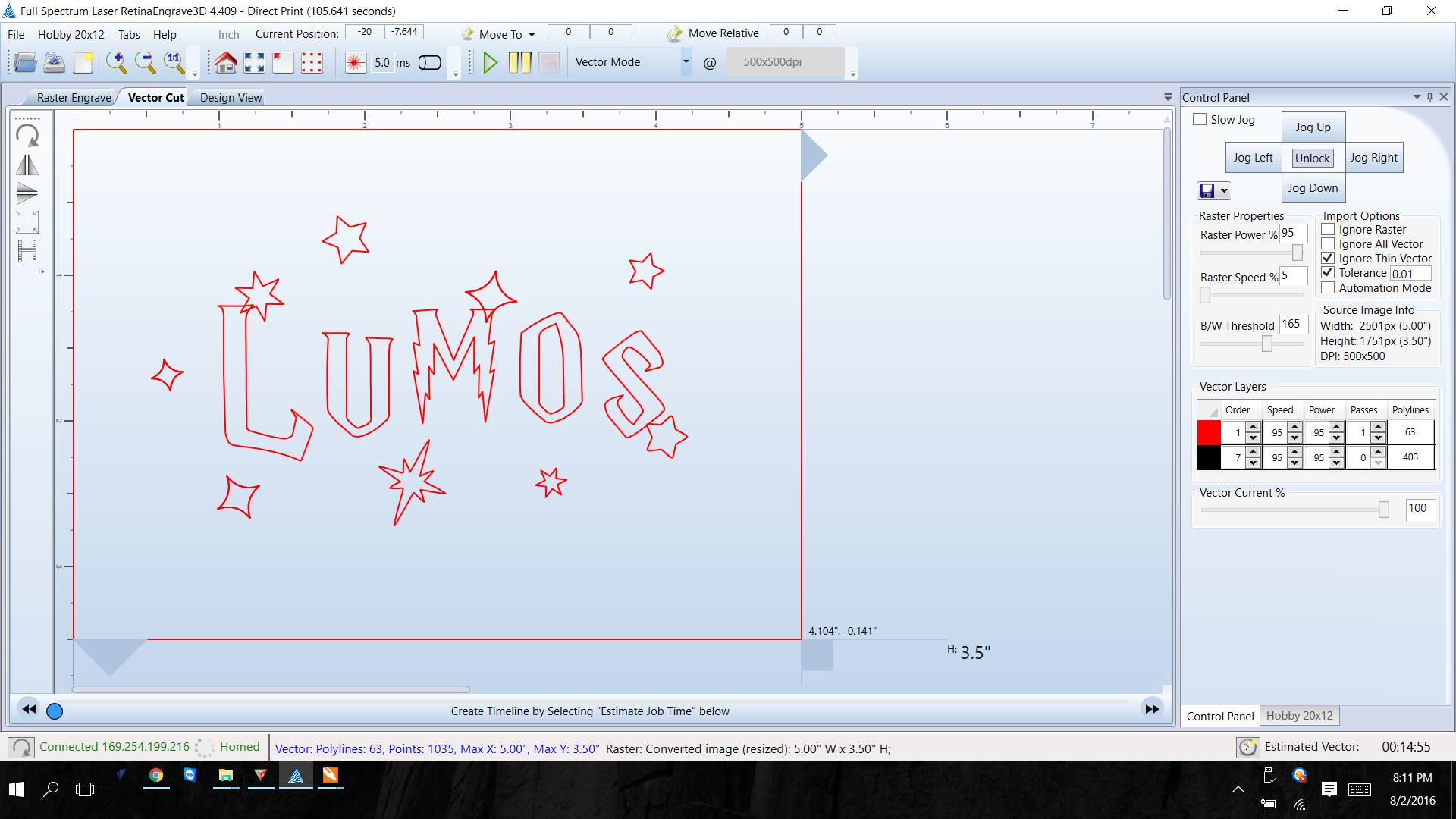Click the zoom in magnifier icon
The height and width of the screenshot is (819, 1456).
(x=116, y=62)
